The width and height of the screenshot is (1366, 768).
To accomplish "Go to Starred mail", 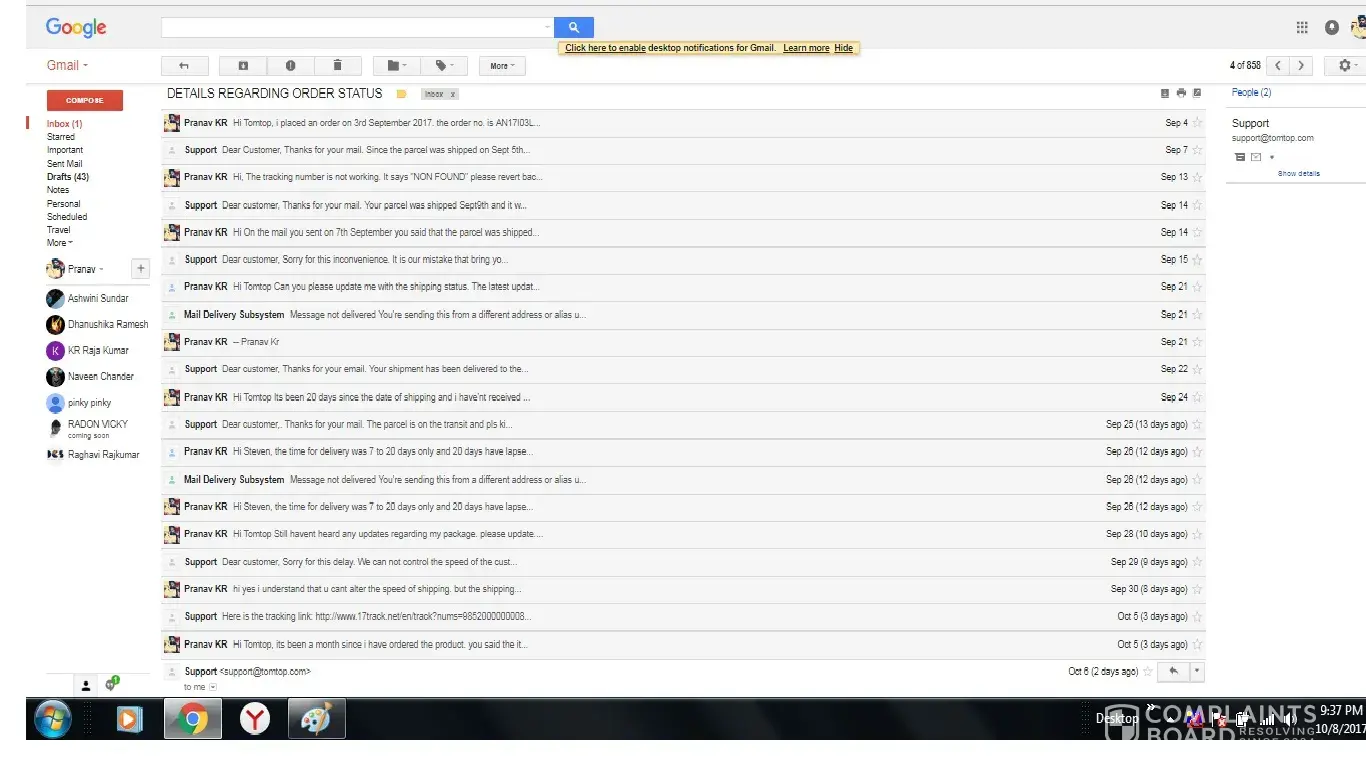I will pyautogui.click(x=60, y=137).
